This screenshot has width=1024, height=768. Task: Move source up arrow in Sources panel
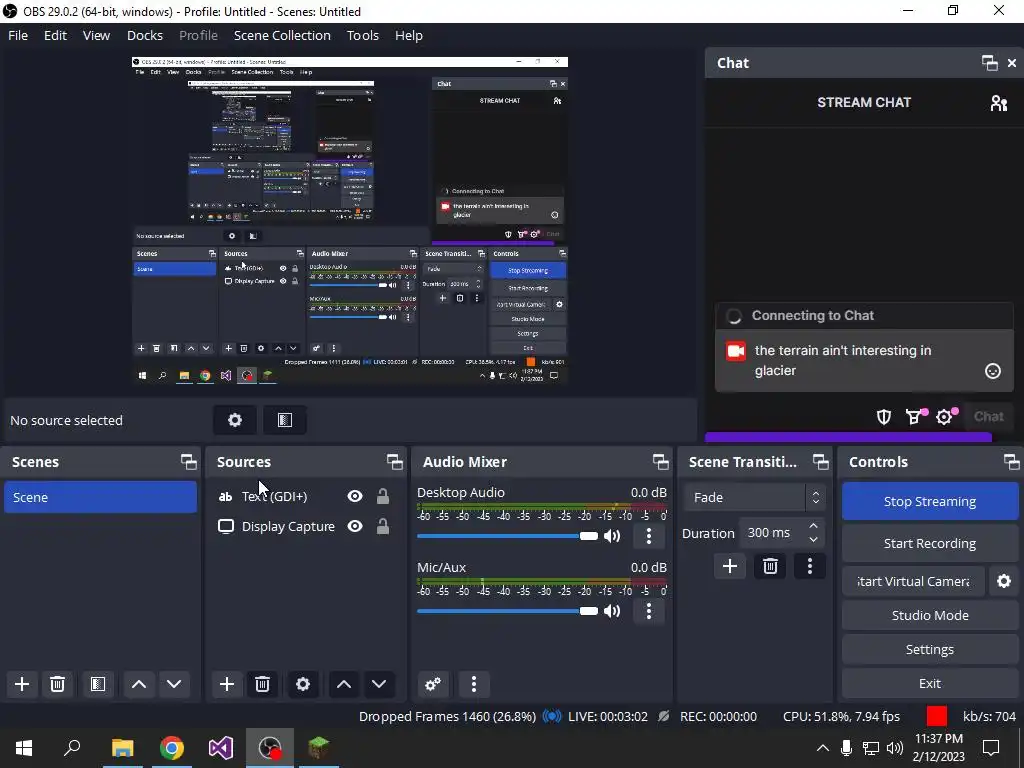[344, 684]
